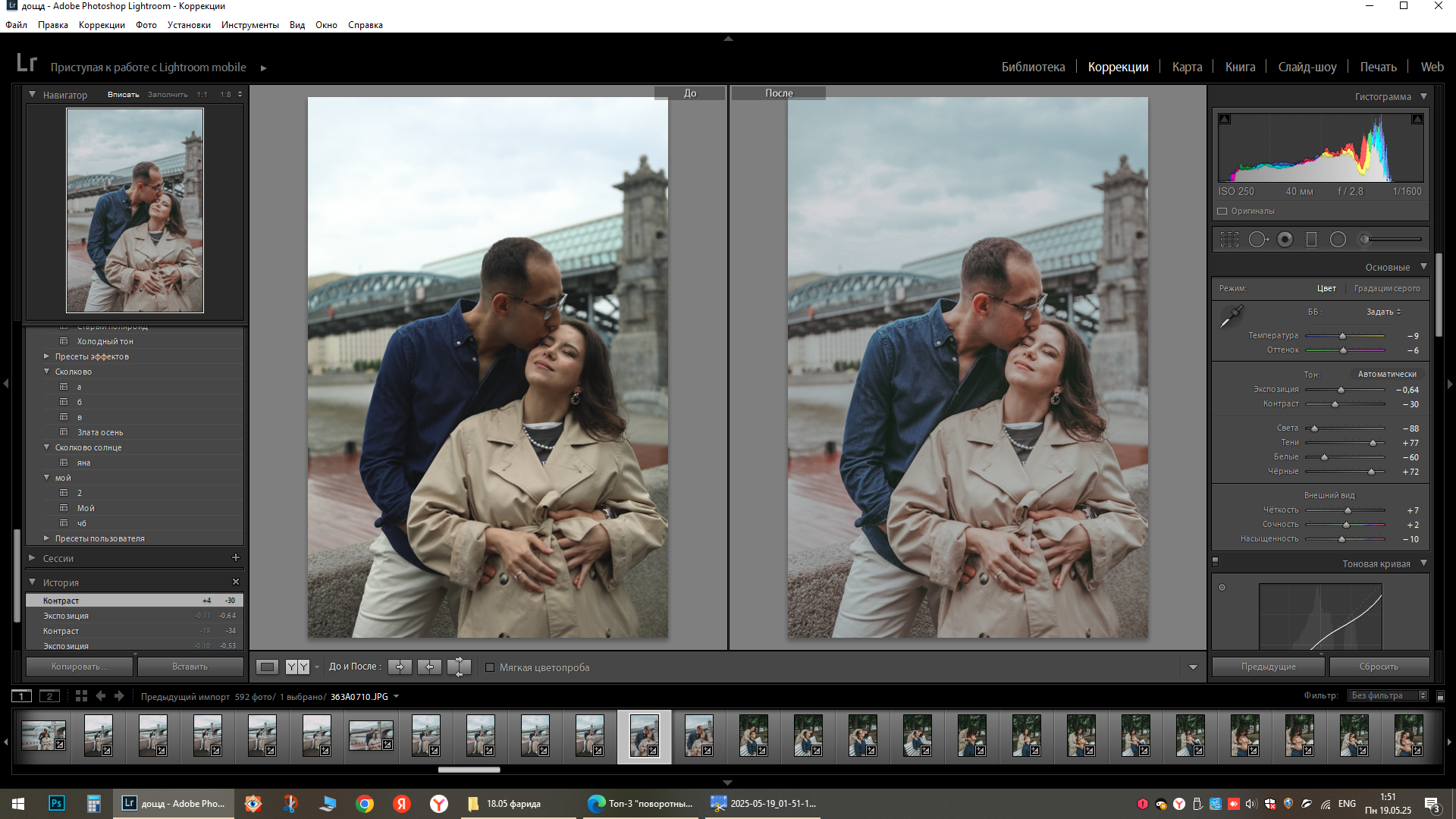Click the Сбросить button

pyautogui.click(x=1378, y=667)
